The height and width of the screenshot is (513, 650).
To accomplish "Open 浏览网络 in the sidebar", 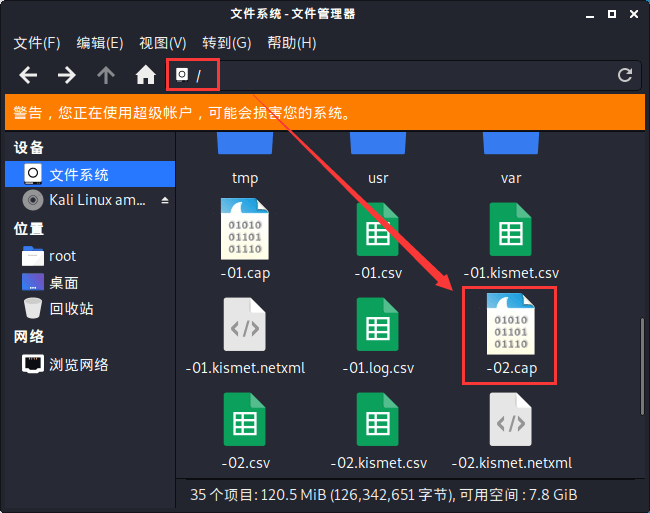I will coord(90,365).
